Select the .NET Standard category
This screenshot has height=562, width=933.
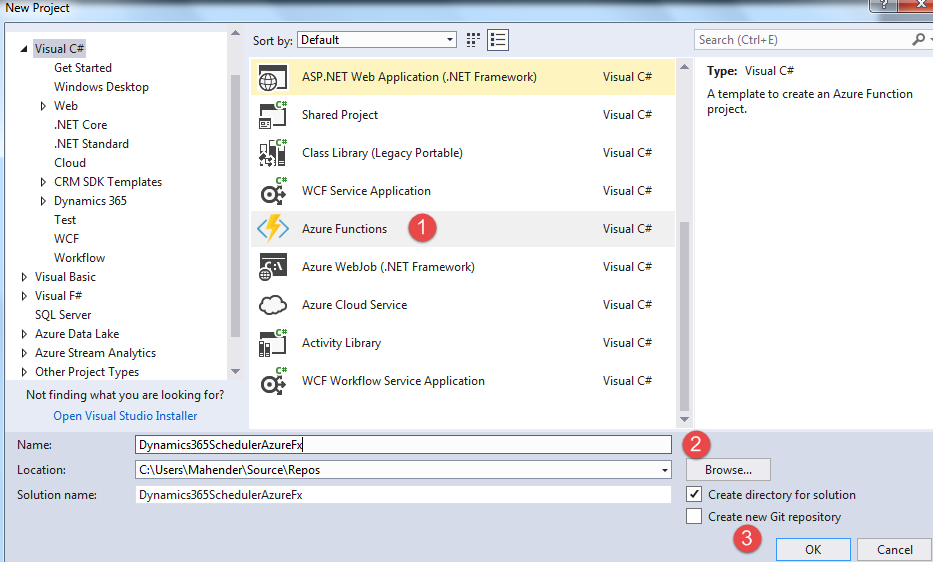click(91, 144)
